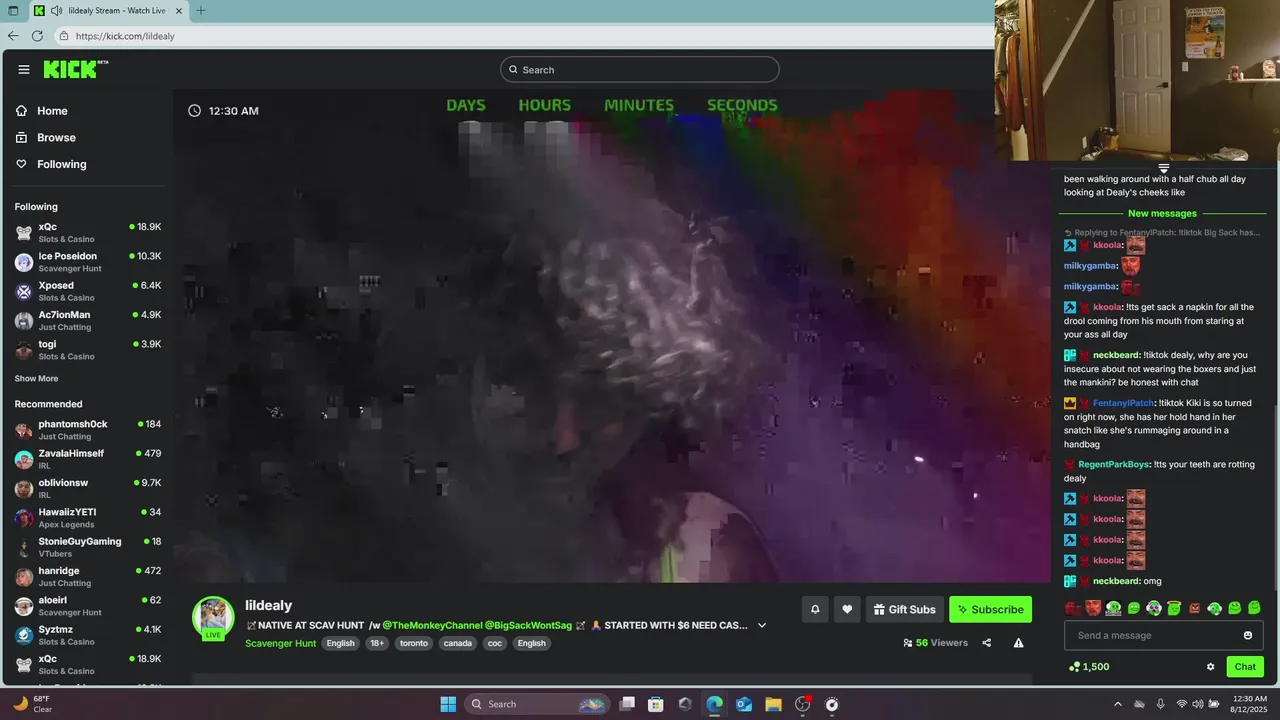1280x720 pixels.
Task: Open a new browser tab
Action: (x=201, y=10)
